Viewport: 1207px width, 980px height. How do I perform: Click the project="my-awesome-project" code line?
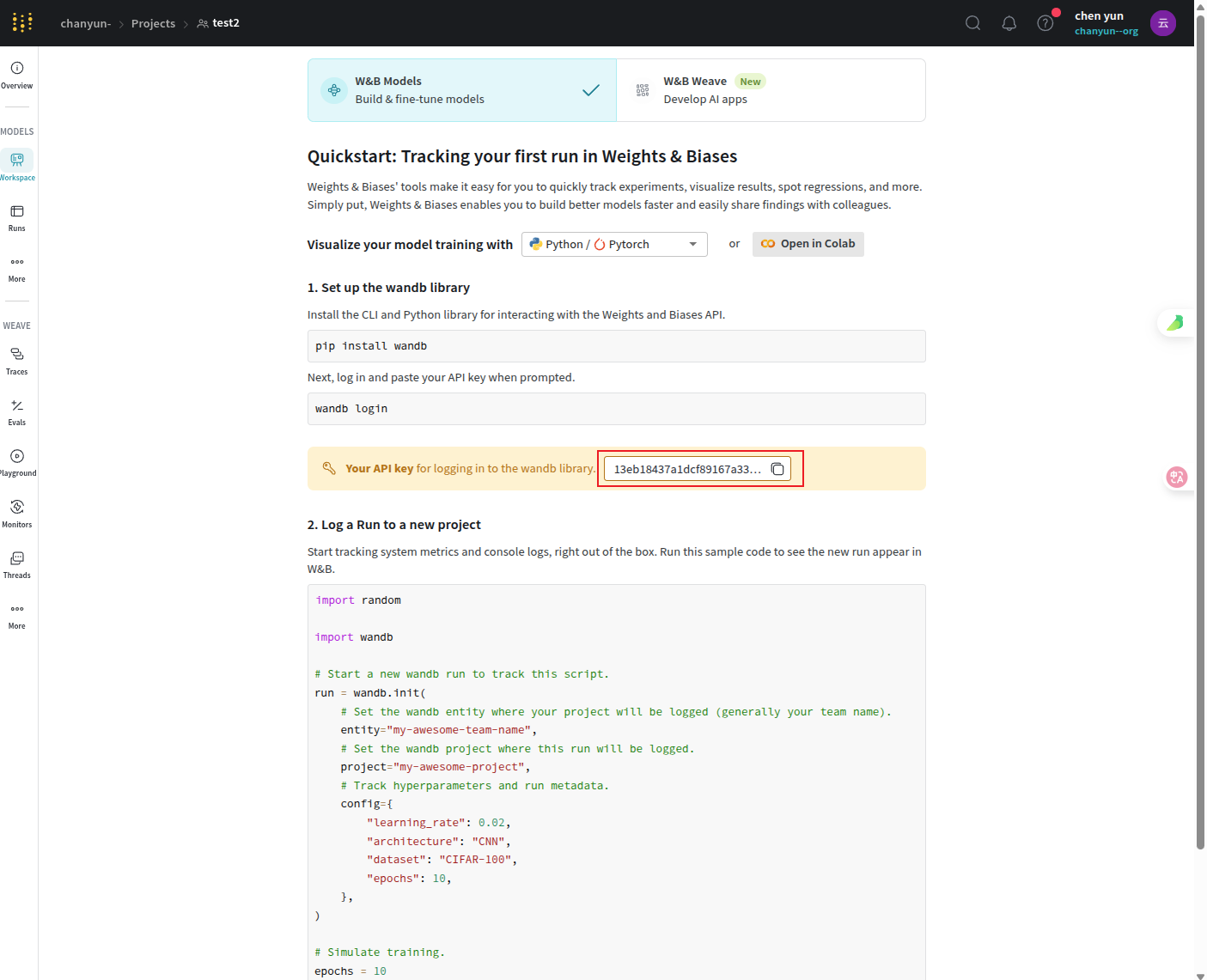(x=436, y=767)
